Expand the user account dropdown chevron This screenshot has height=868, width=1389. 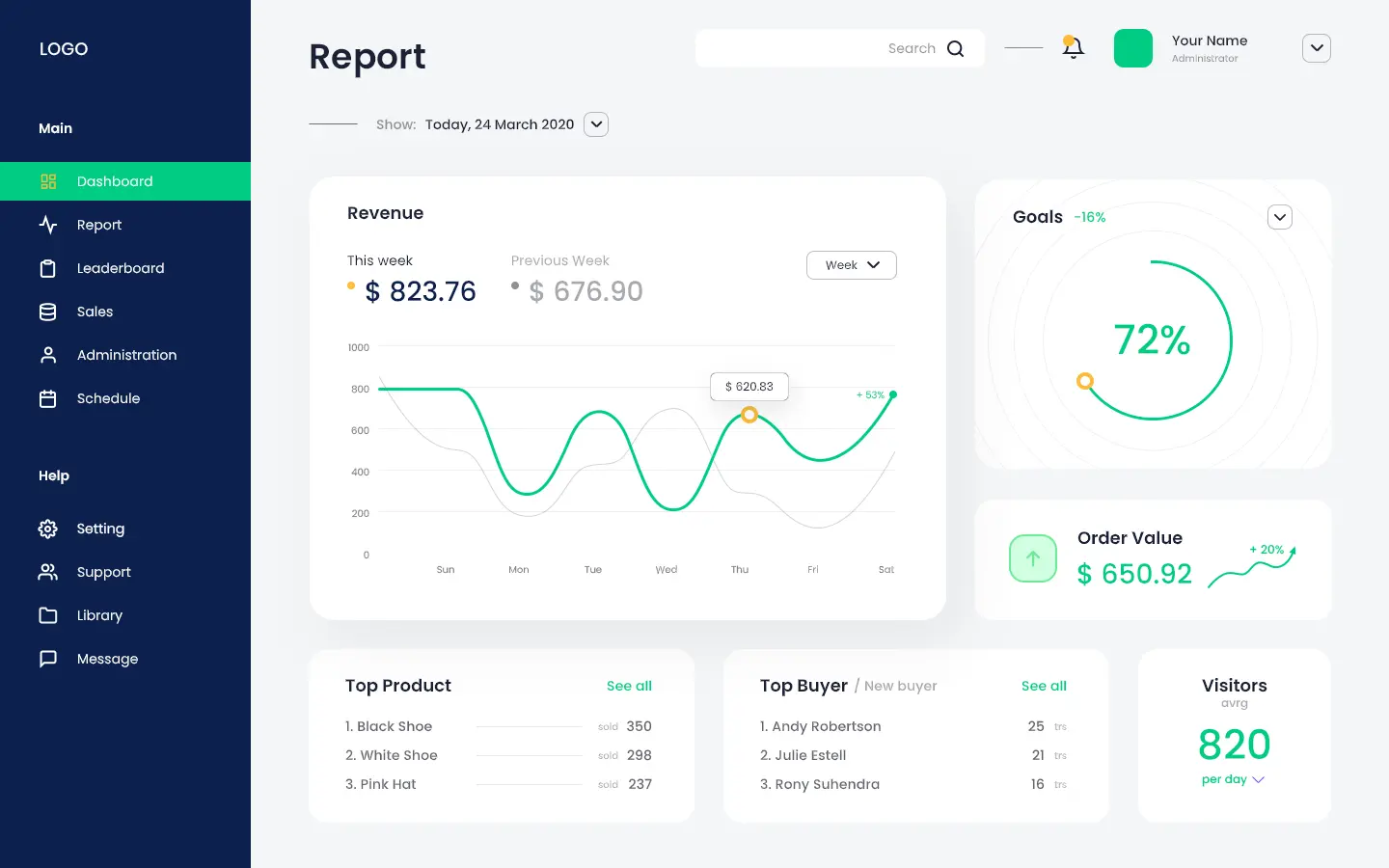click(1317, 48)
